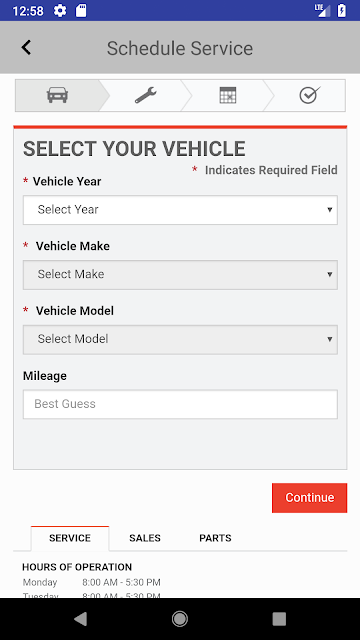The height and width of the screenshot is (640, 360).
Task: Open recent apps square button
Action: click(x=279, y=619)
